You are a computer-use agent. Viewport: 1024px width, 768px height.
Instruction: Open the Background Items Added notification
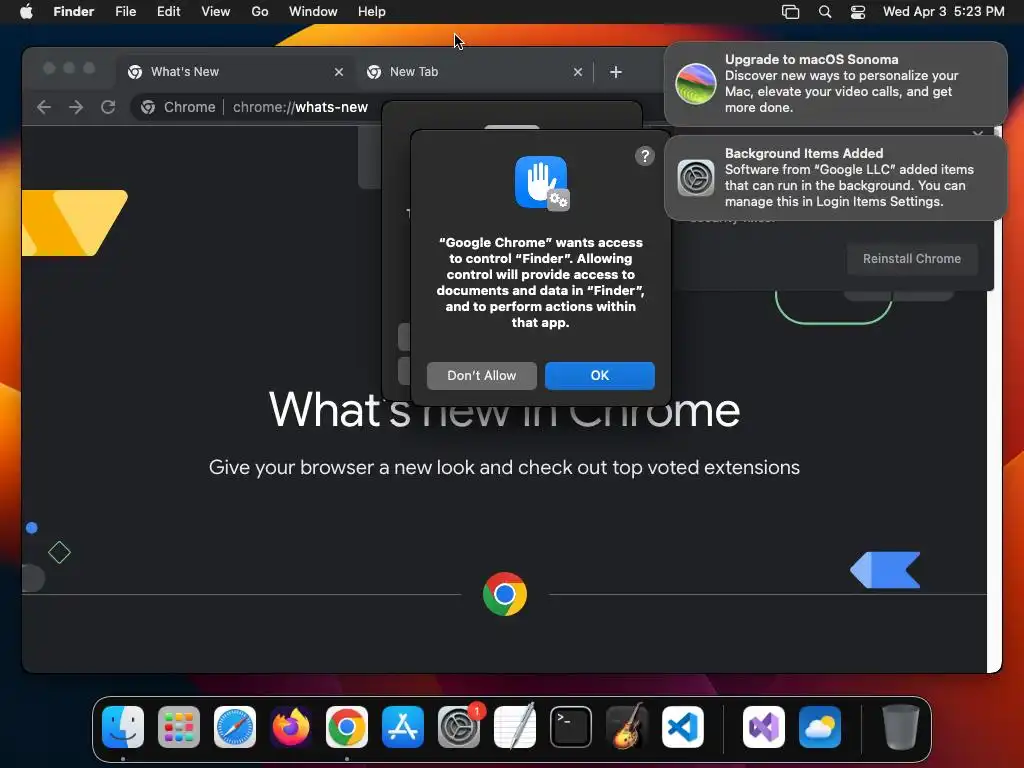[x=835, y=178]
